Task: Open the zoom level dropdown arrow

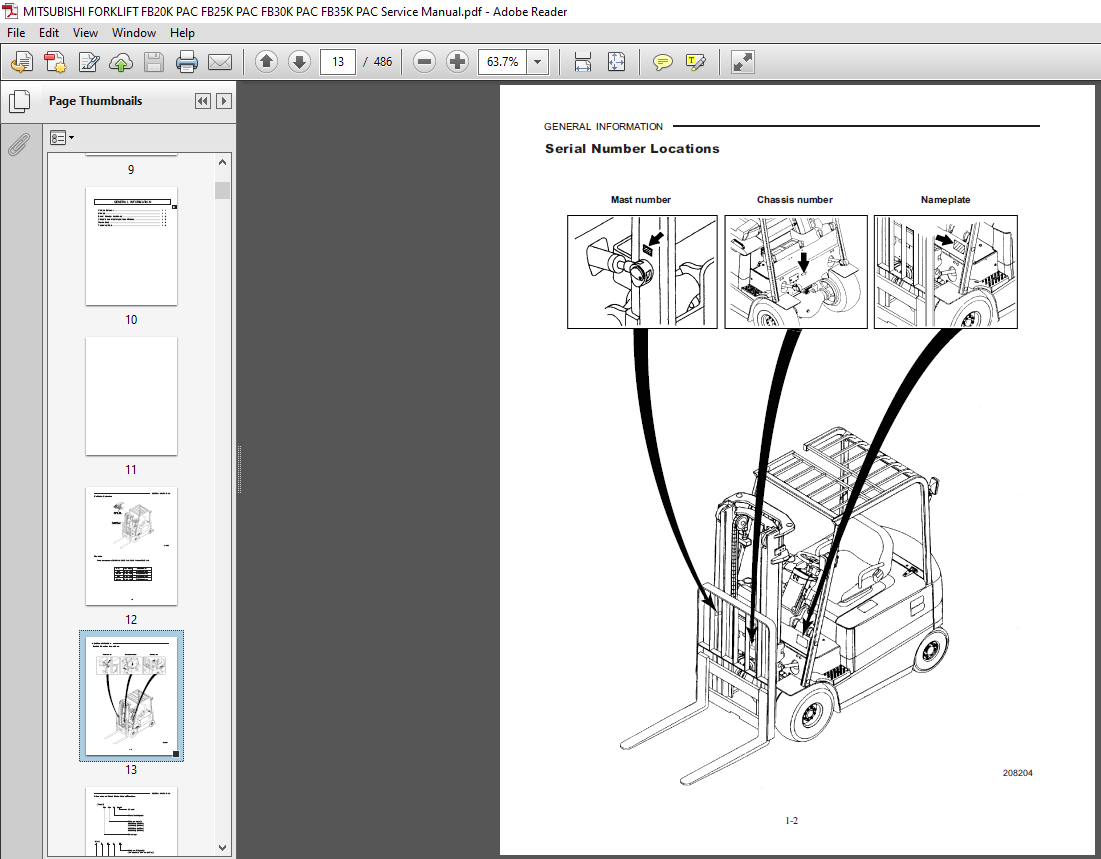Action: [x=537, y=62]
